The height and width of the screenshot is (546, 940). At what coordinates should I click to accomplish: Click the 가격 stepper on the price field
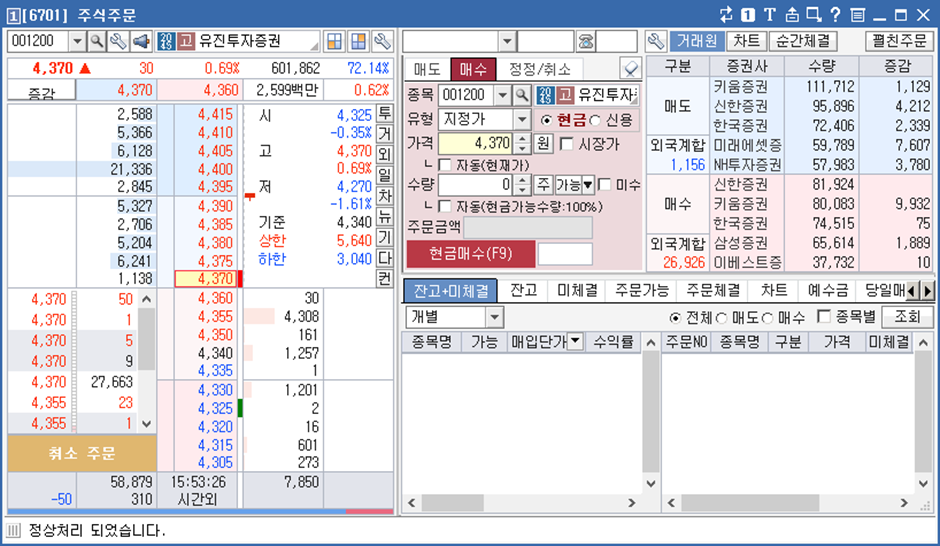520,144
